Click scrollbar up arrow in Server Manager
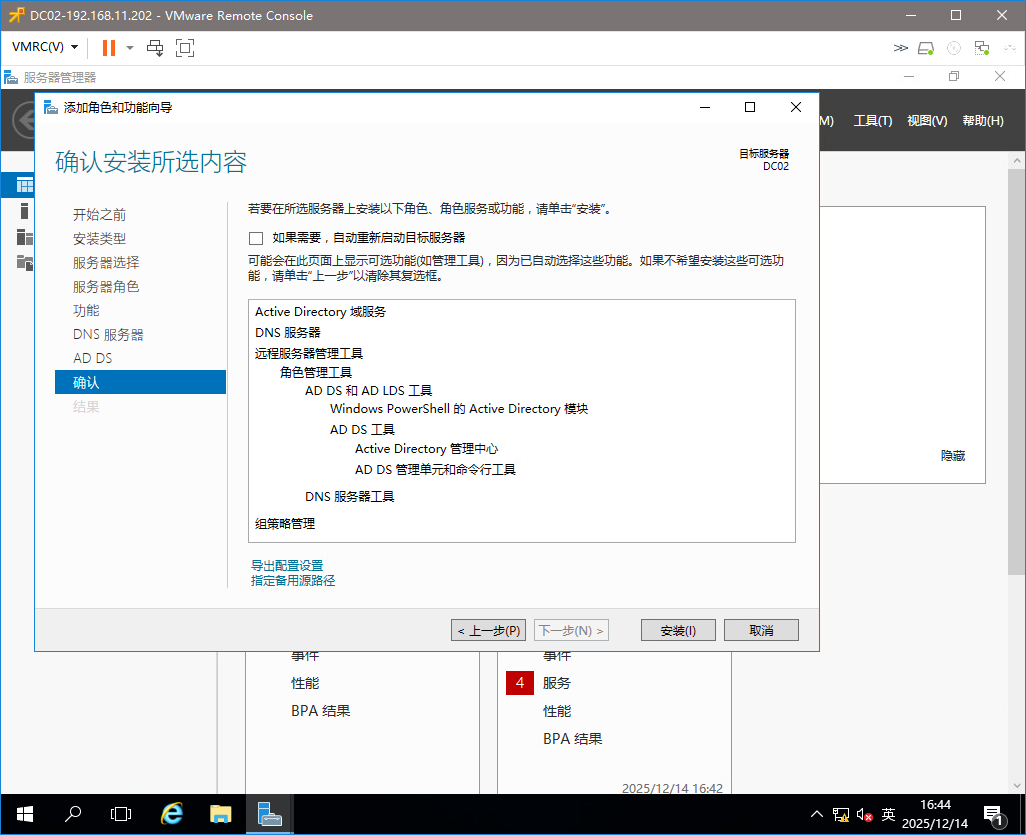 pos(1017,160)
